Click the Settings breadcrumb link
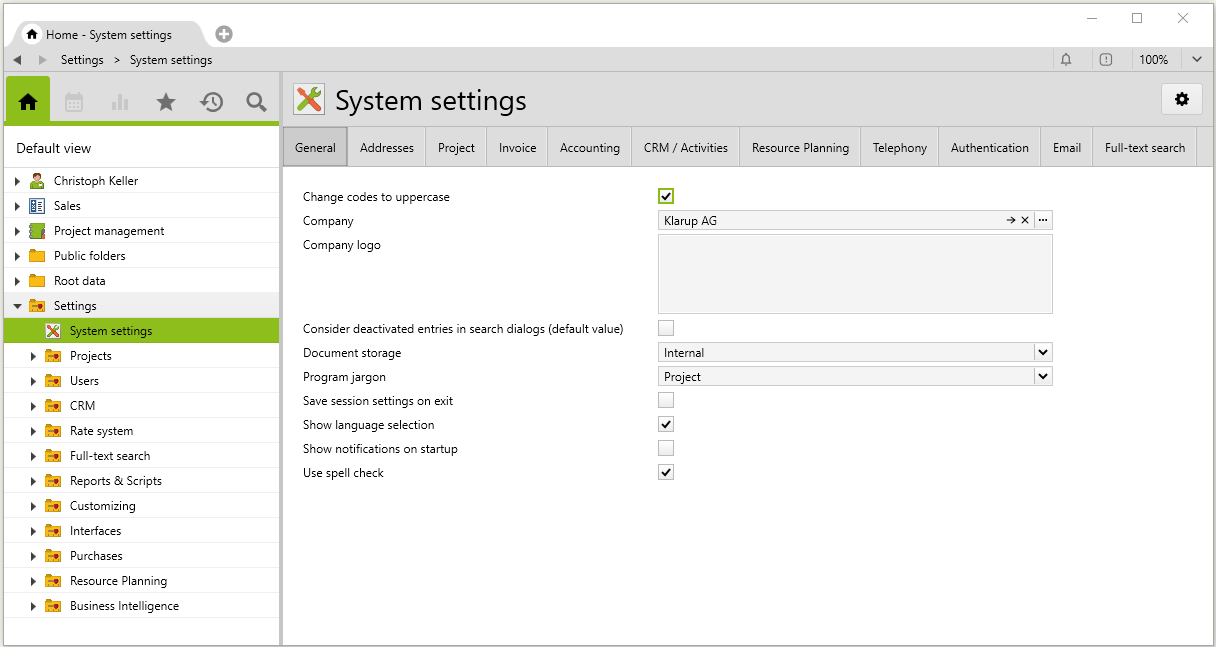 (82, 60)
